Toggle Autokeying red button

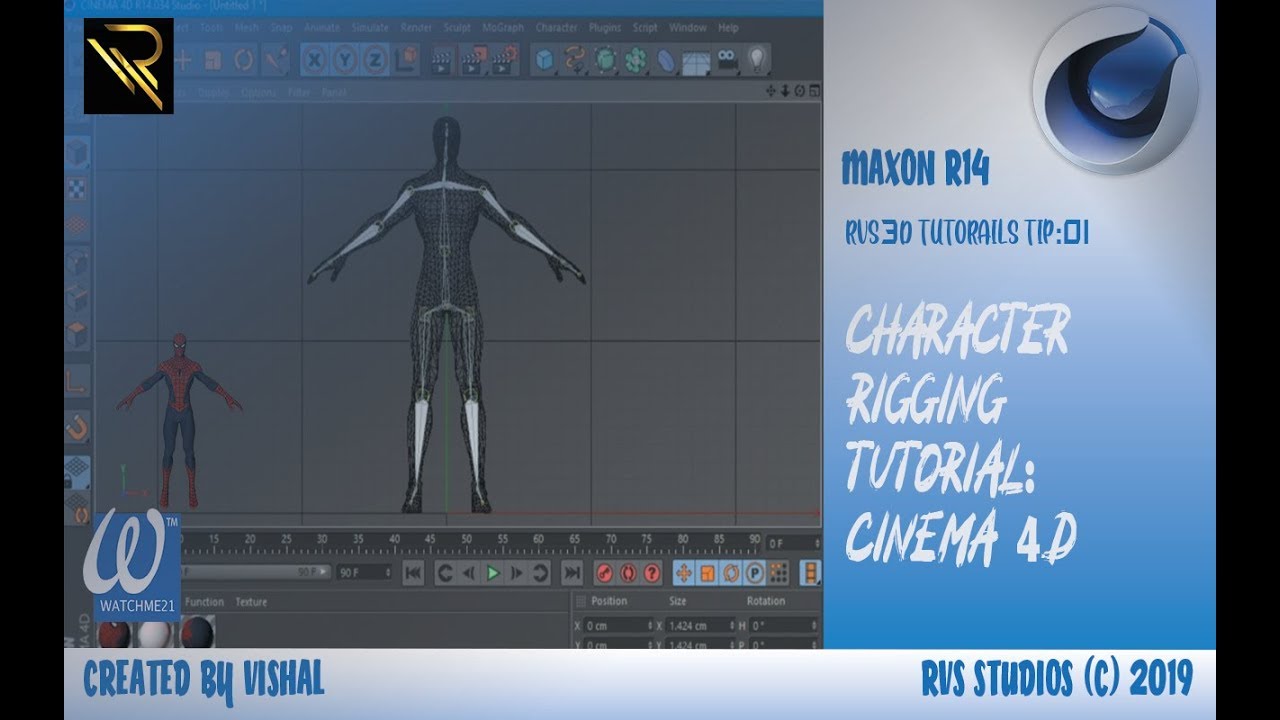pyautogui.click(x=628, y=573)
